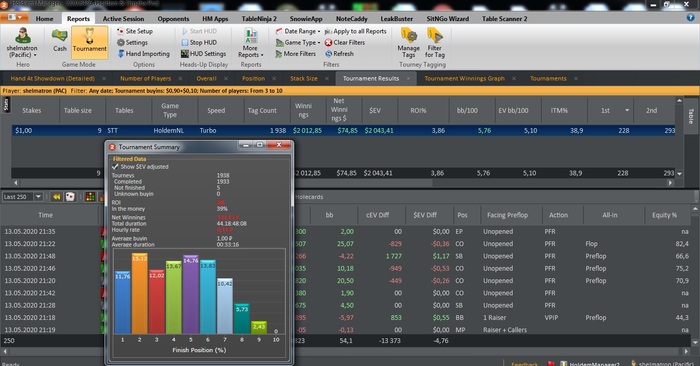Open Hand Importing option
The height and width of the screenshot is (366, 700).
point(143,54)
